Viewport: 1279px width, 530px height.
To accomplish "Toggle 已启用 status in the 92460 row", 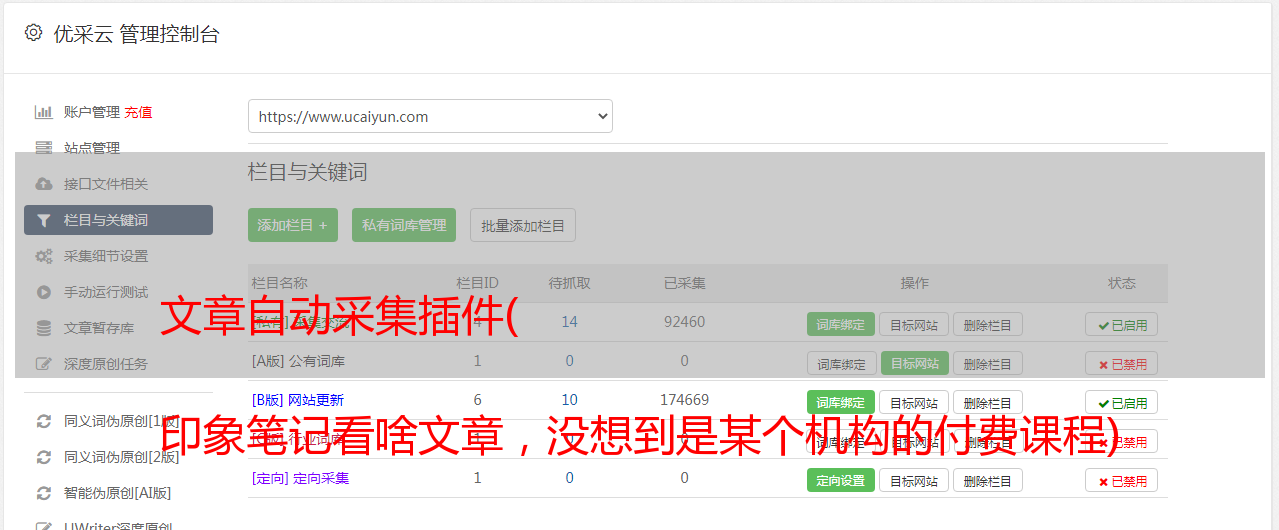I will (1122, 324).
